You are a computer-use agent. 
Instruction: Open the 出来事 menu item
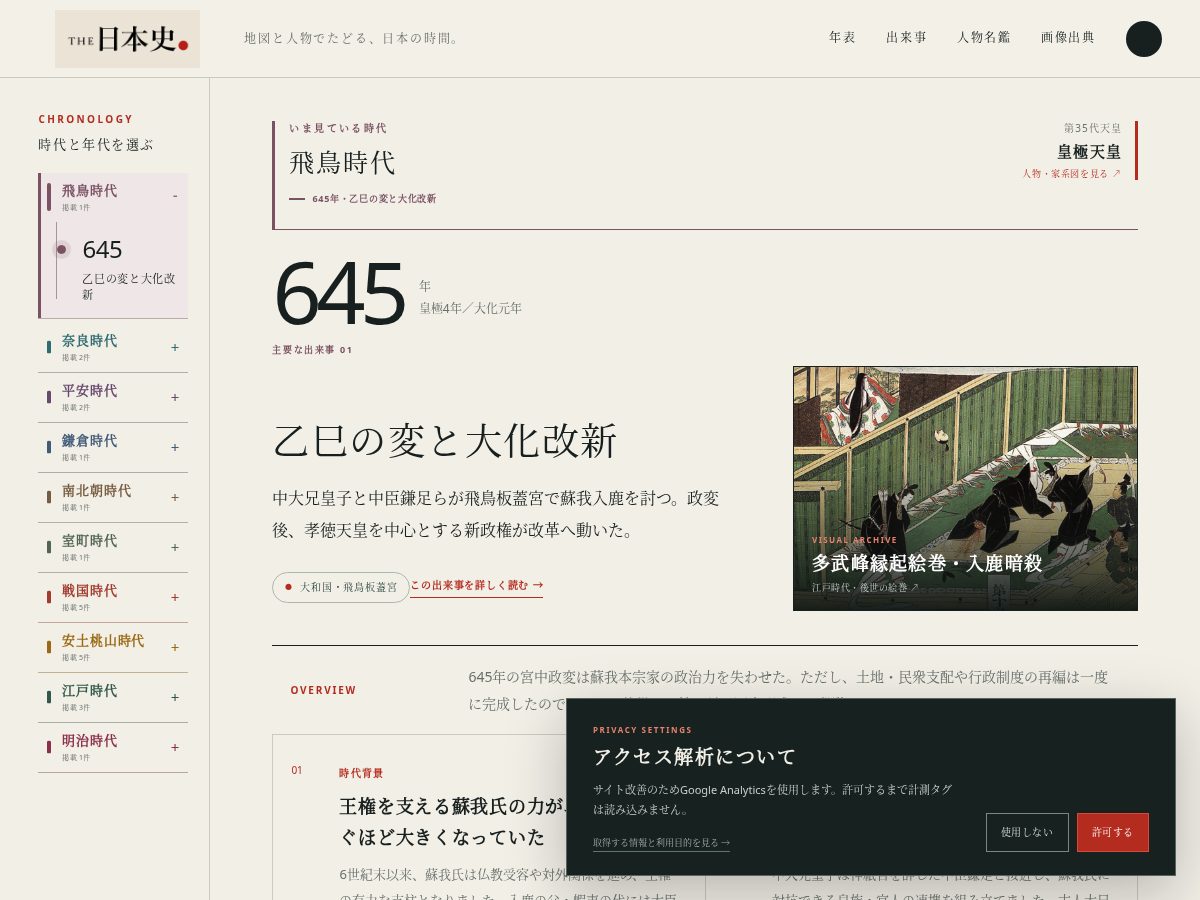906,37
